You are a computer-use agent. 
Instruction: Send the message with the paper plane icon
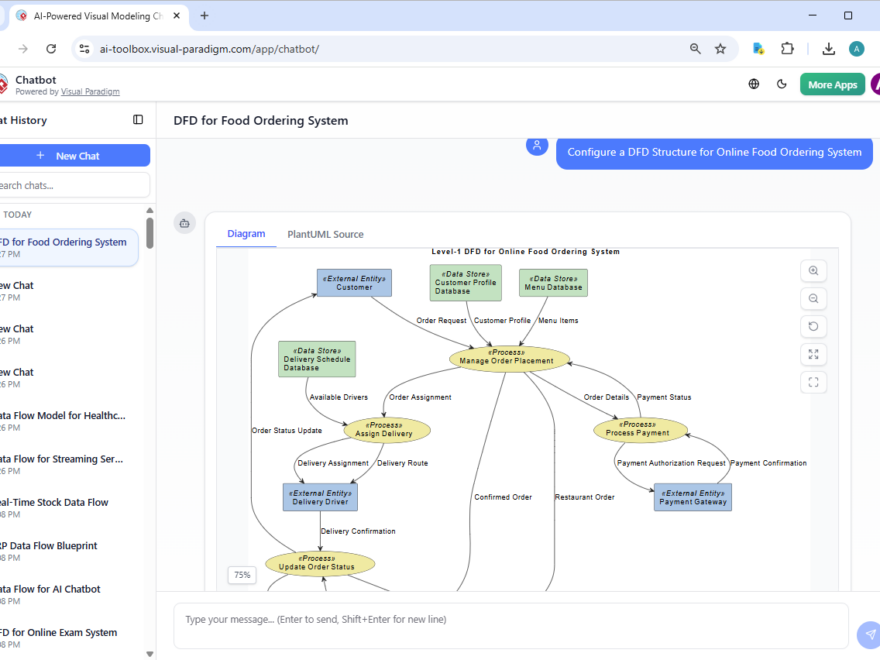[868, 634]
